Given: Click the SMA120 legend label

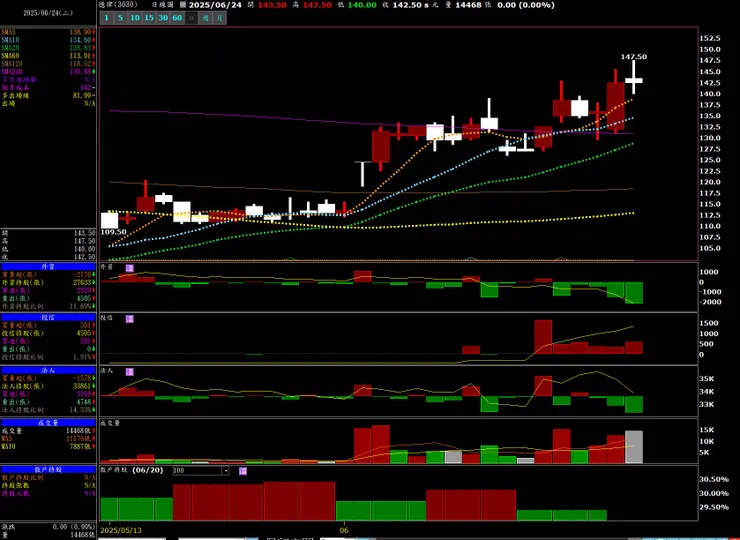Looking at the screenshot, I should pos(12,63).
